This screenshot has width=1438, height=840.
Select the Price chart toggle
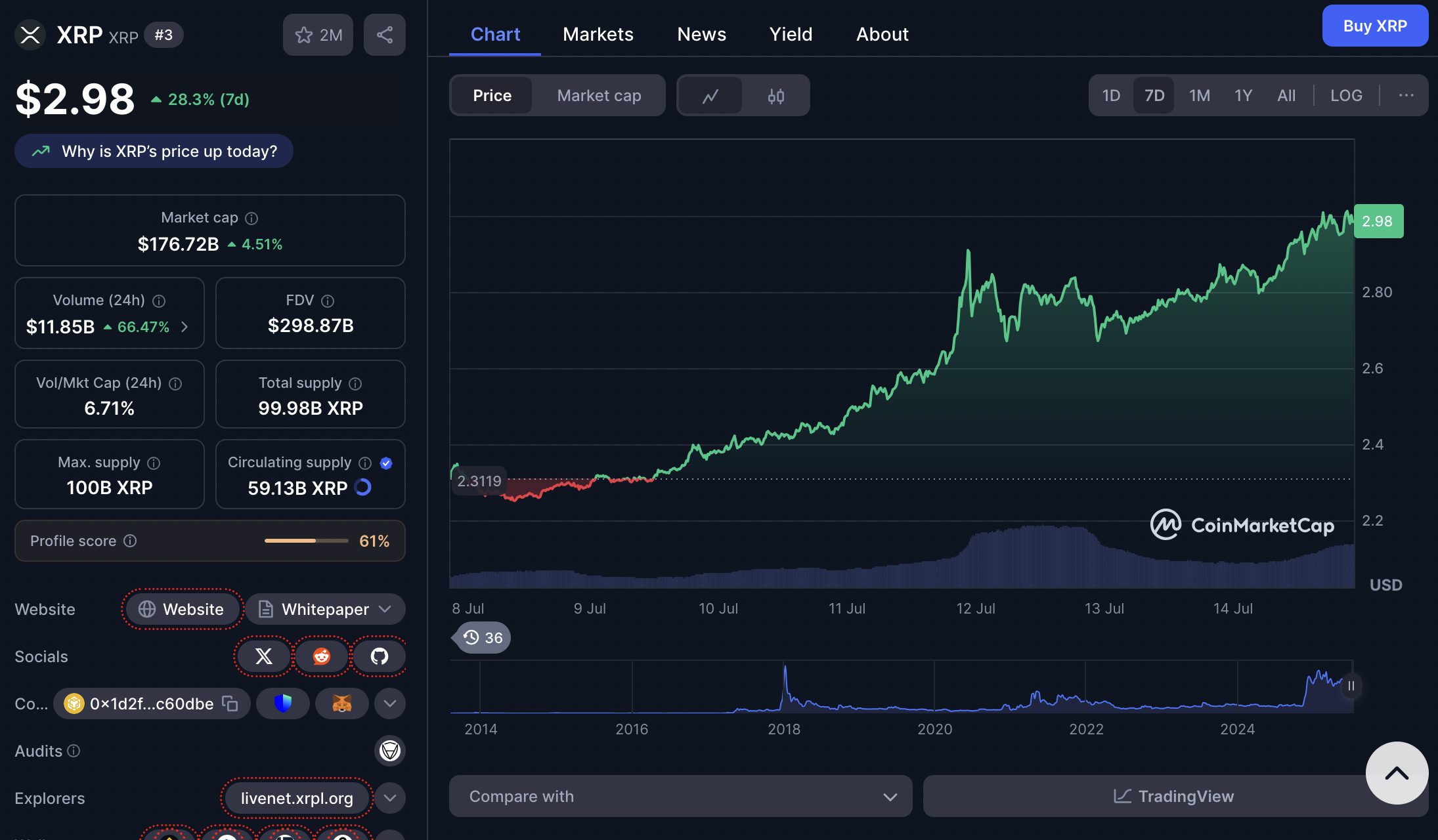492,96
